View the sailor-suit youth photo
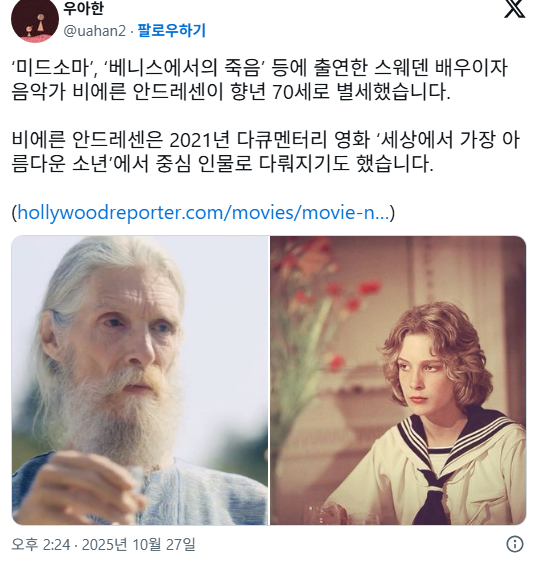This screenshot has height=561, width=537. (x=398, y=380)
